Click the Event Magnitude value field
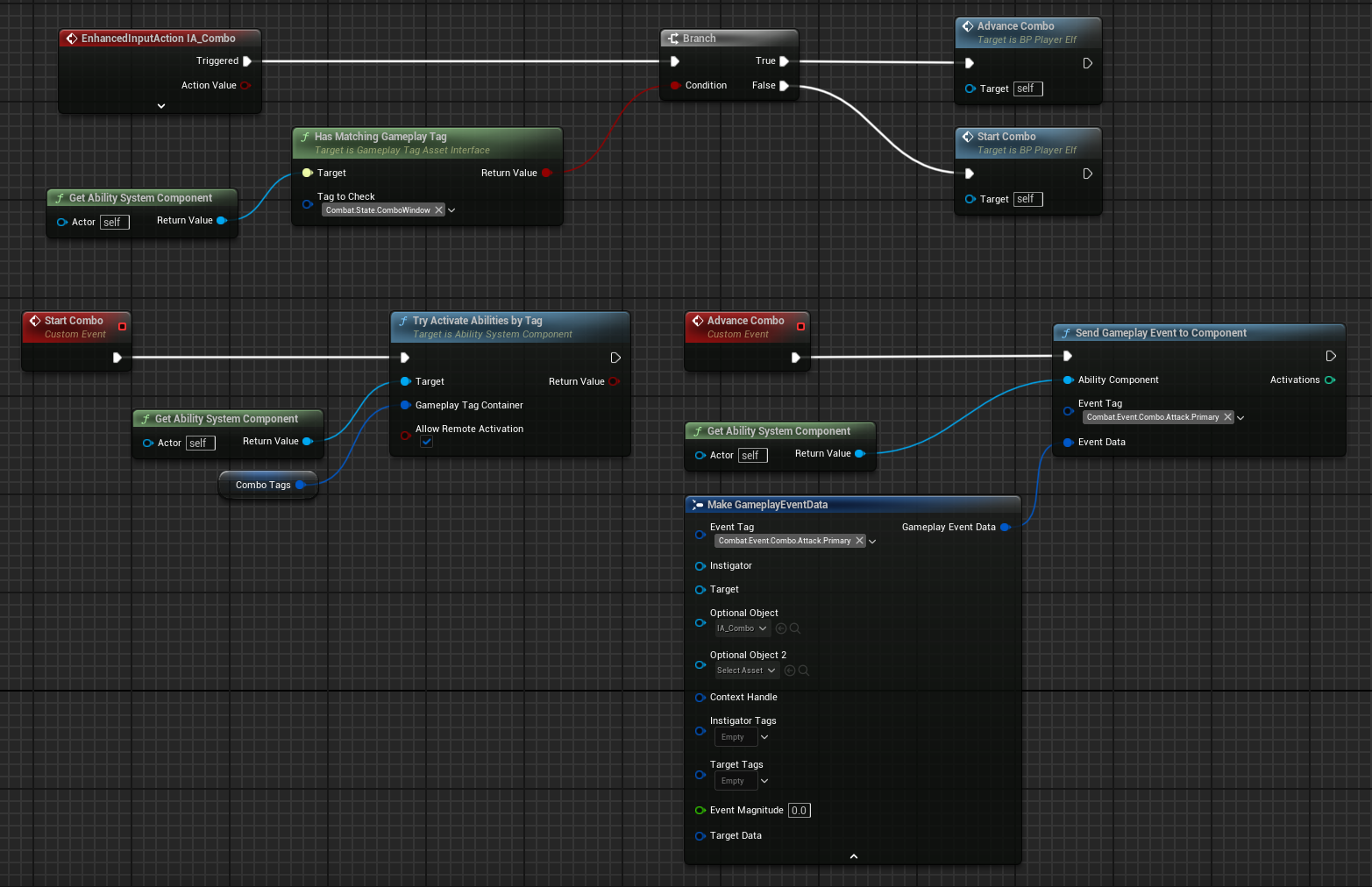This screenshot has width=1372, height=887. click(800, 811)
